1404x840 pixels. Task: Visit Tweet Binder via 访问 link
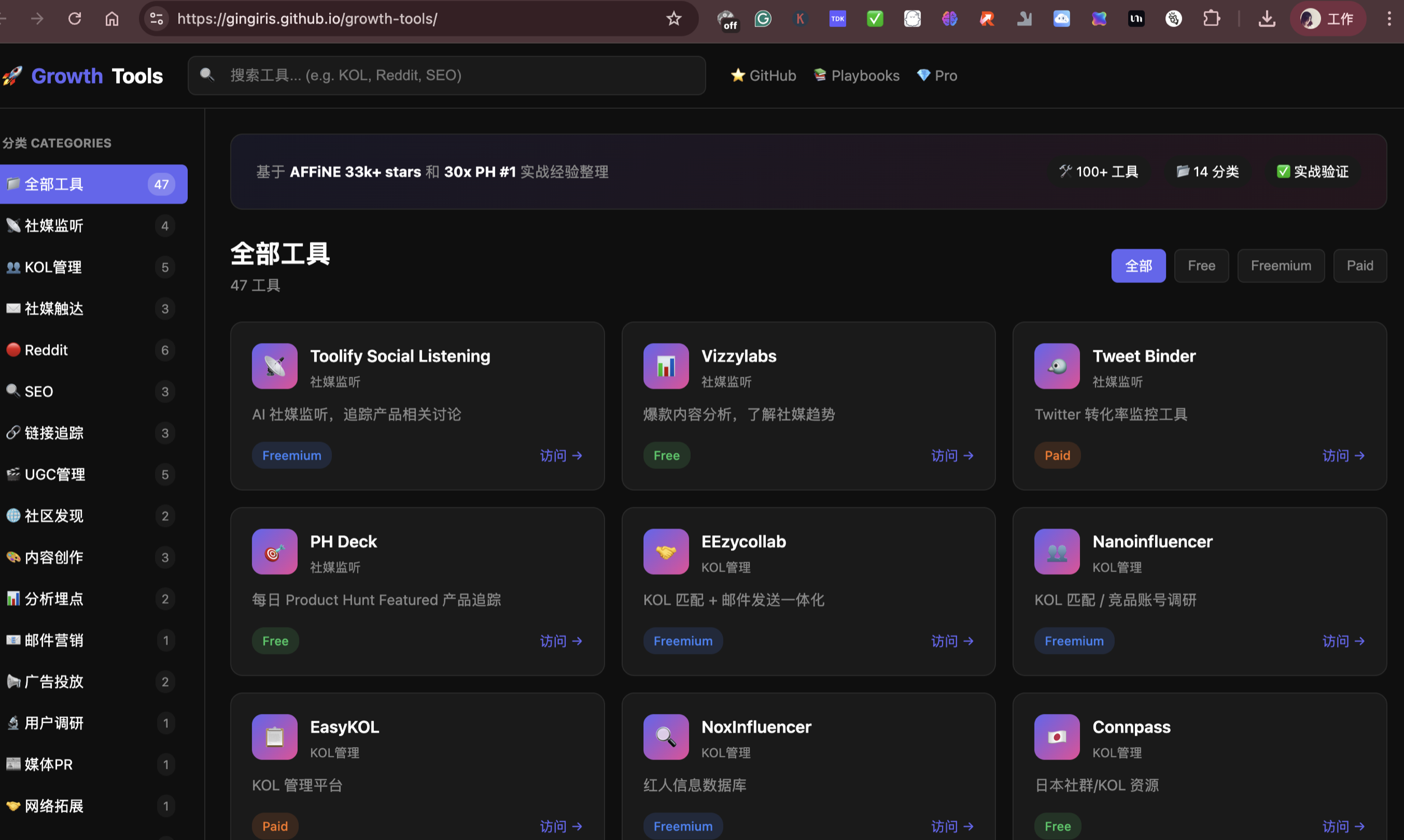click(x=1343, y=456)
